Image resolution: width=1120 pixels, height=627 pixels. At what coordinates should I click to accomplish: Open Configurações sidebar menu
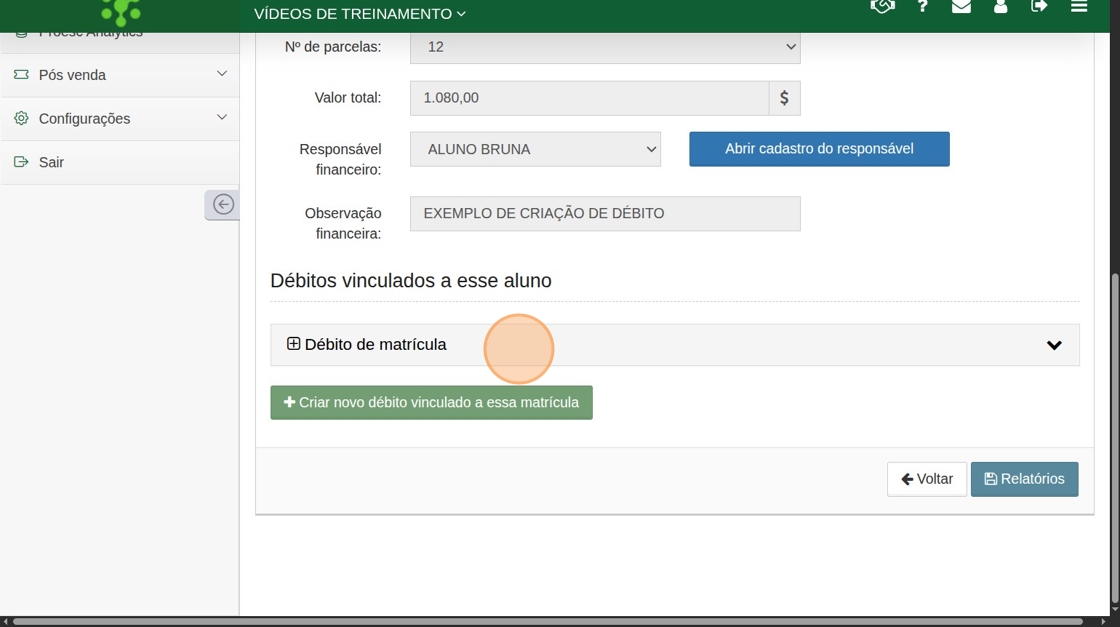click(120, 119)
